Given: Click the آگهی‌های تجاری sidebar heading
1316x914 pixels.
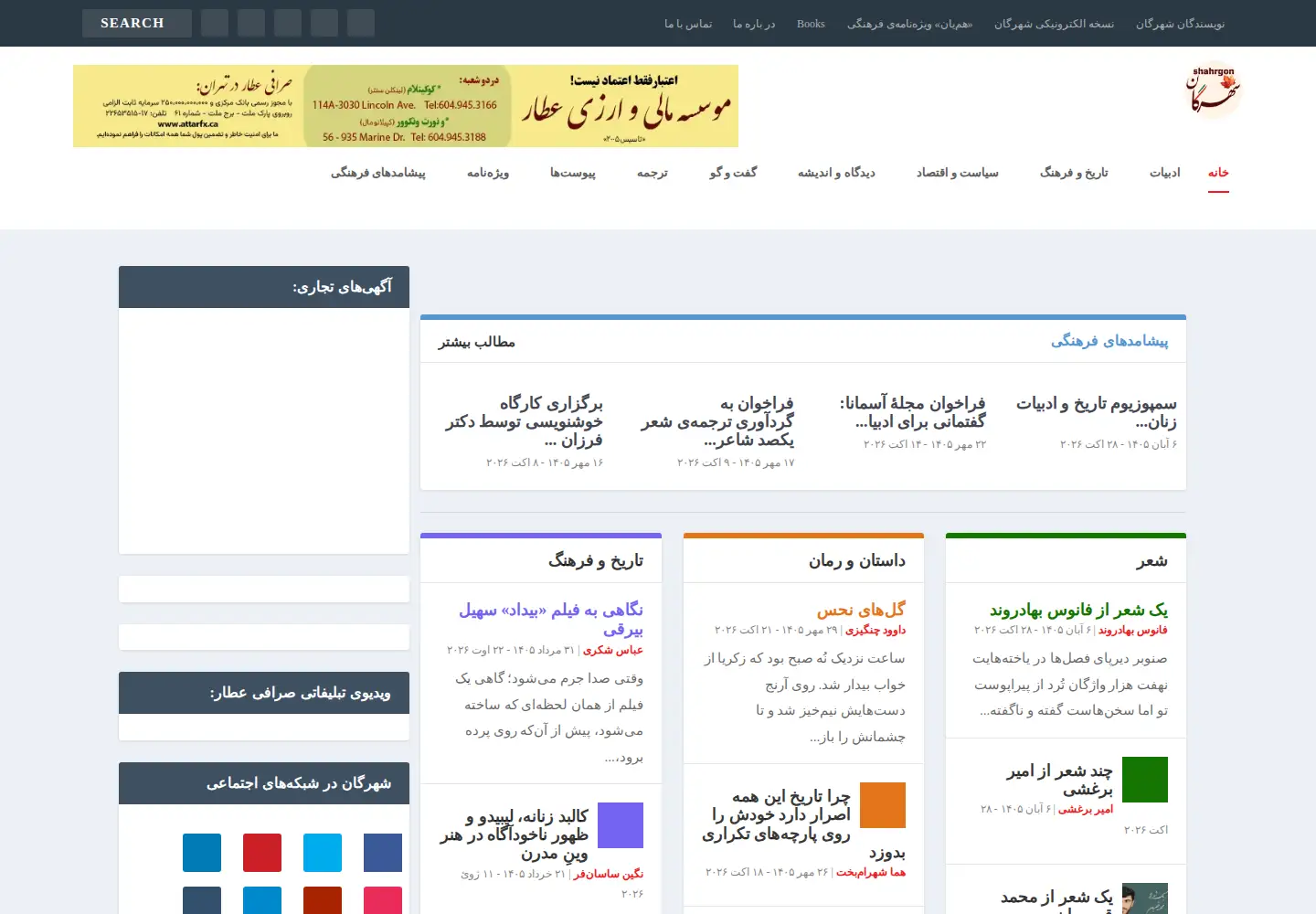Looking at the screenshot, I should (x=342, y=287).
